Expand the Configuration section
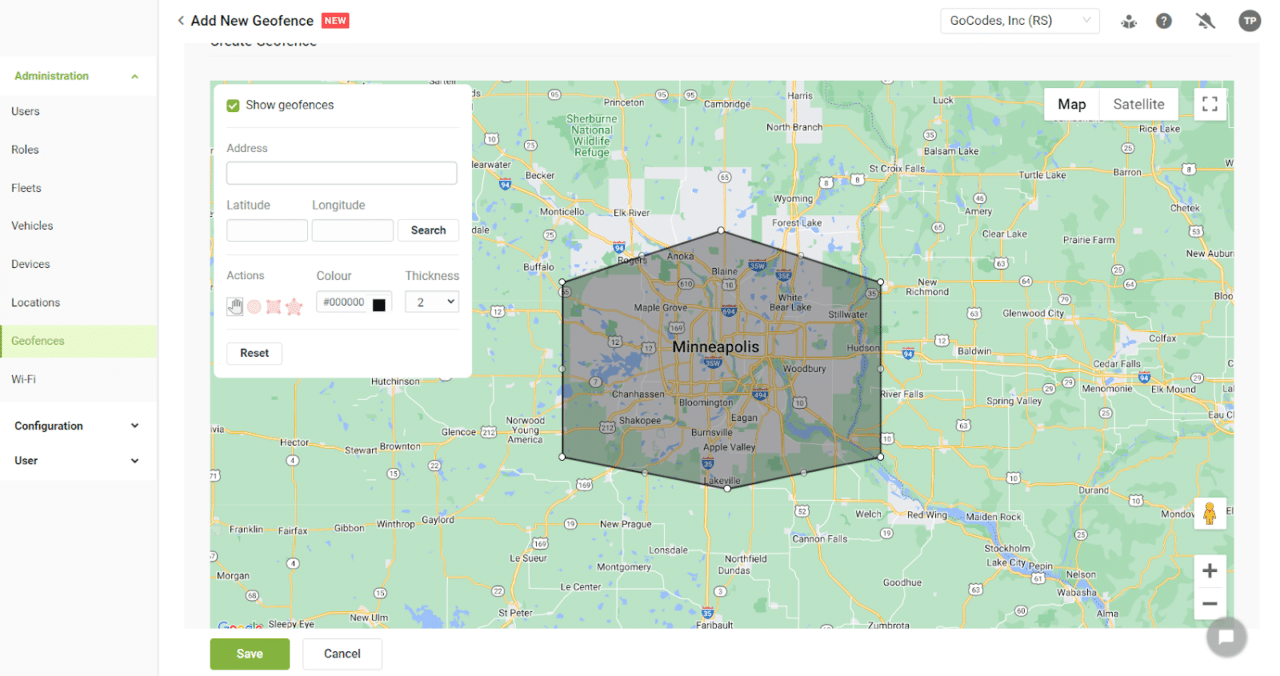Image resolution: width=1280 pixels, height=676 pixels. coord(77,425)
